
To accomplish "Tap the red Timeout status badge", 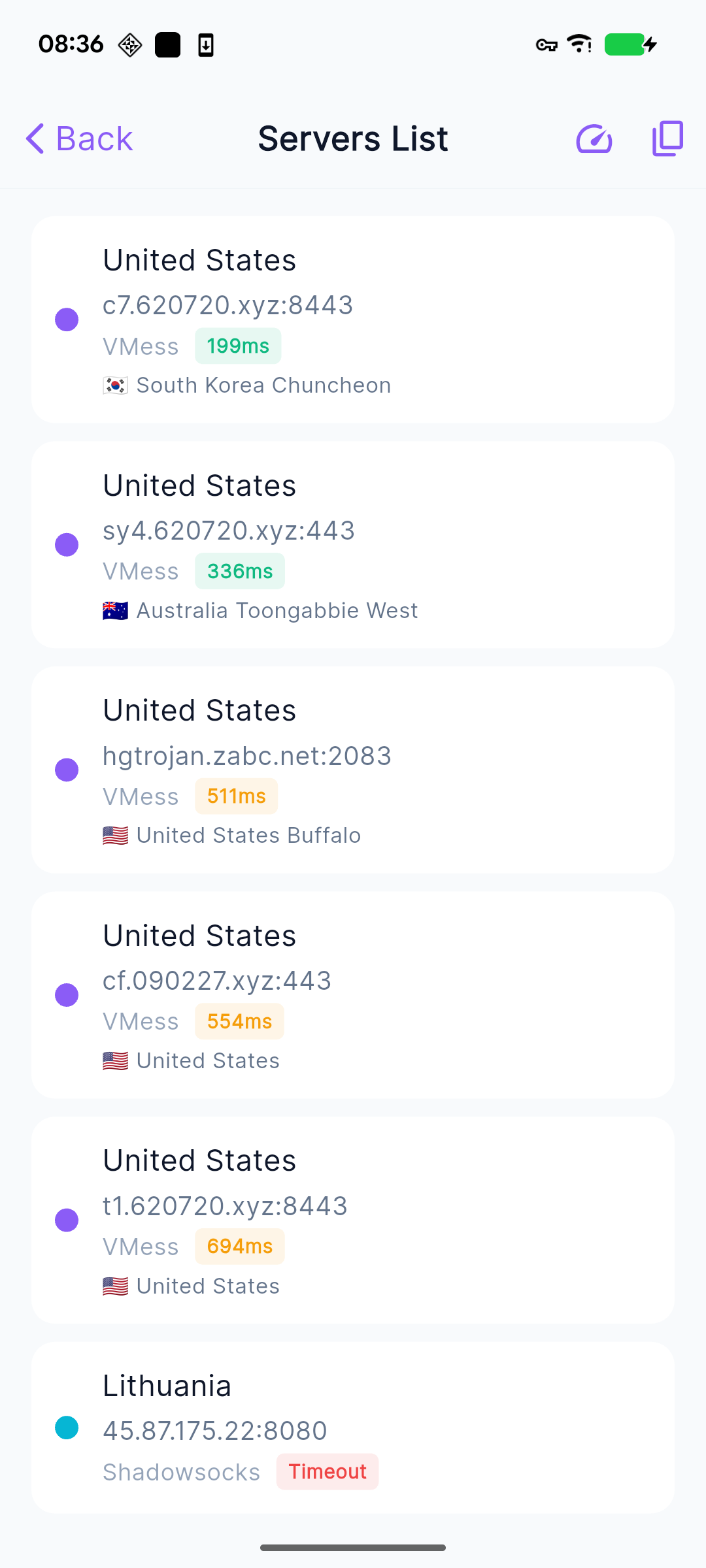I will 328,1471.
